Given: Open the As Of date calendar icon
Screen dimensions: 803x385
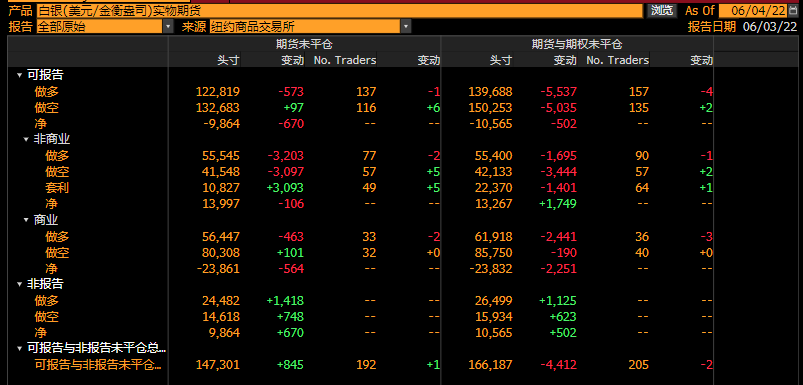Looking at the screenshot, I should coord(794,11).
